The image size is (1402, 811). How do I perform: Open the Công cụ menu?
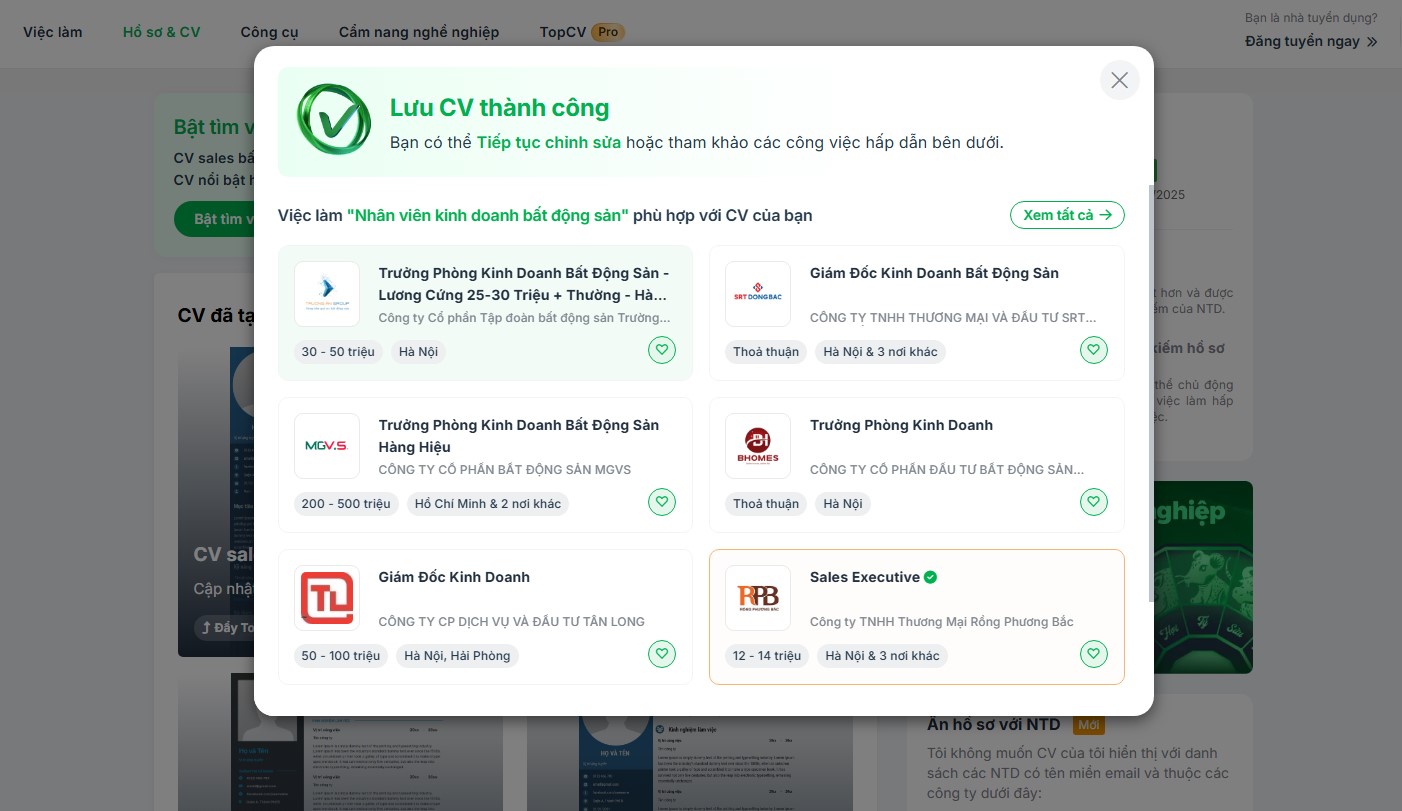pyautogui.click(x=269, y=32)
